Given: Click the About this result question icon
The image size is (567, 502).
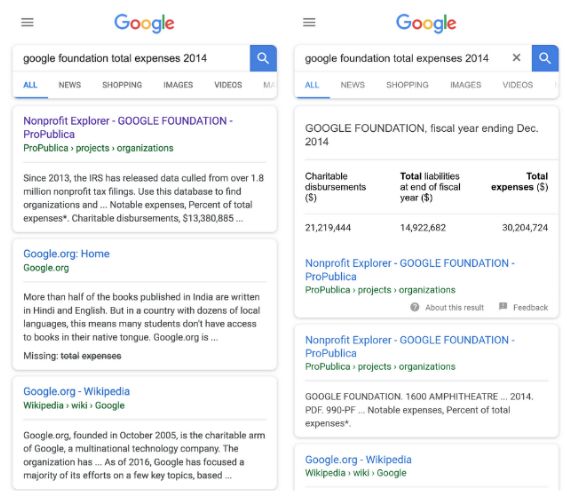Looking at the screenshot, I should [x=414, y=307].
